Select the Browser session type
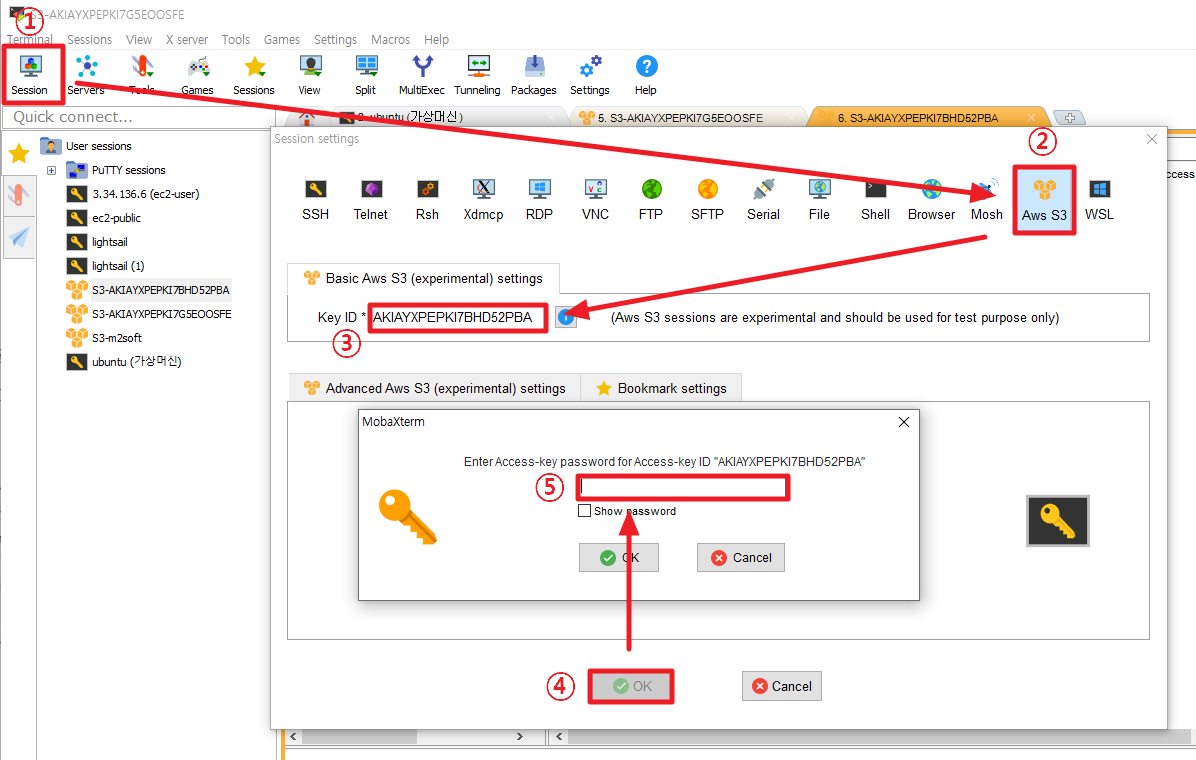The width and height of the screenshot is (1196, 760). tap(931, 200)
